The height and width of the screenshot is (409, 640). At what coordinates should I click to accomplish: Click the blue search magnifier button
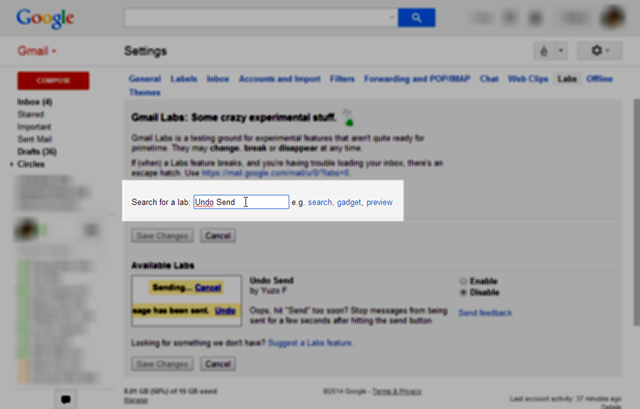pyautogui.click(x=416, y=18)
